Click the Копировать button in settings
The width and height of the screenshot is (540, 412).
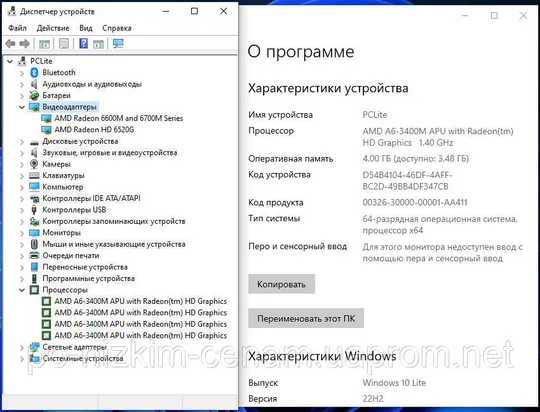point(281,284)
